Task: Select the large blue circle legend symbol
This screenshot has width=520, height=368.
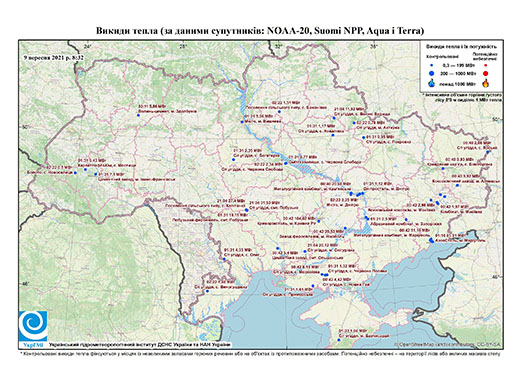Action: (432, 73)
